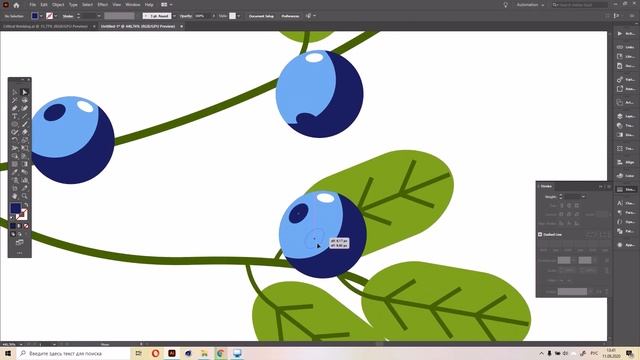Open Weight dropdown in Stroke panel
The height and width of the screenshot is (360, 640).
click(584, 197)
